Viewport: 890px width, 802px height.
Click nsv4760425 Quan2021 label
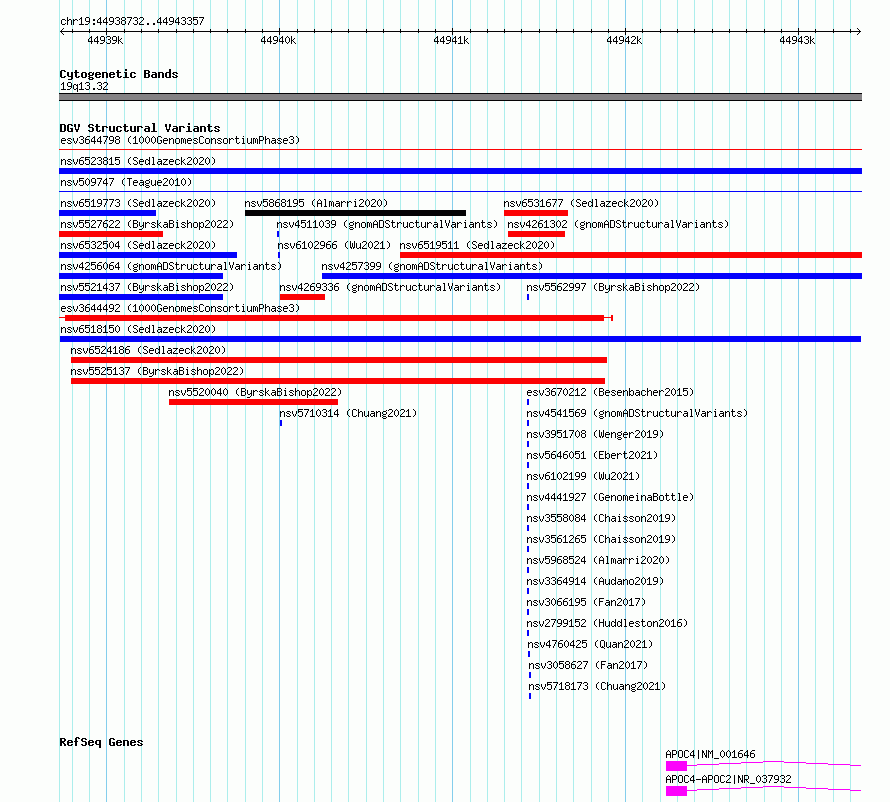tap(590, 644)
